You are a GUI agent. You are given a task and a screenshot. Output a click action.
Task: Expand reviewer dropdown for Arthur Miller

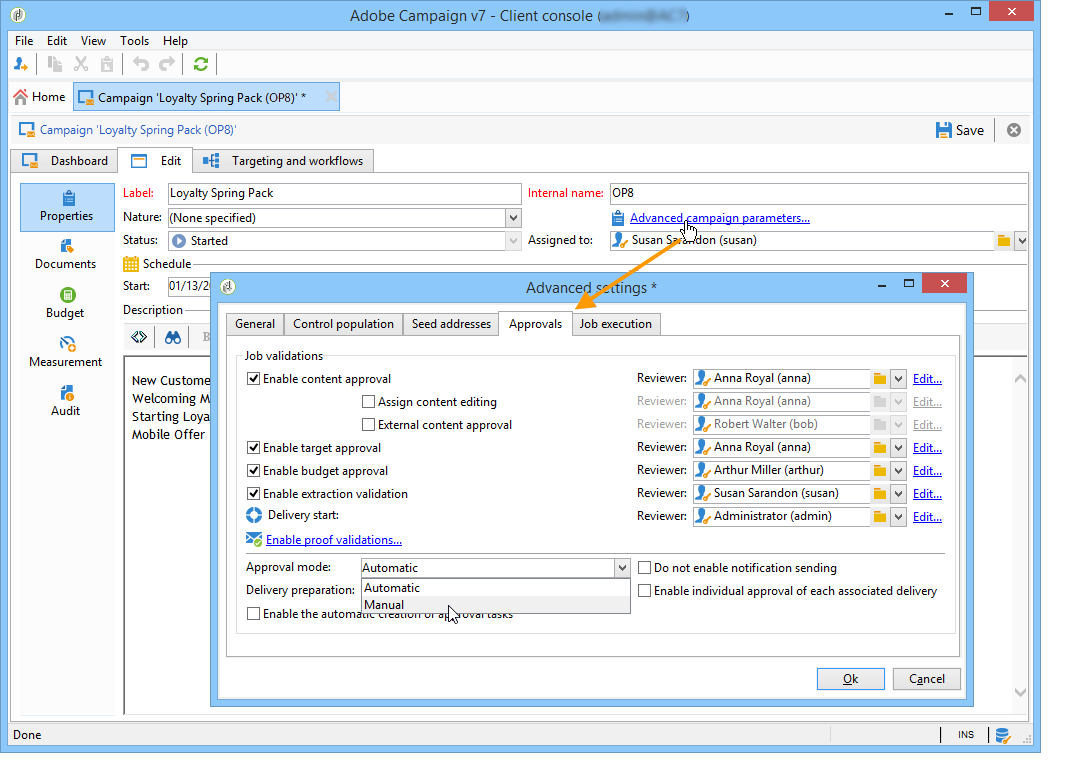(x=898, y=471)
